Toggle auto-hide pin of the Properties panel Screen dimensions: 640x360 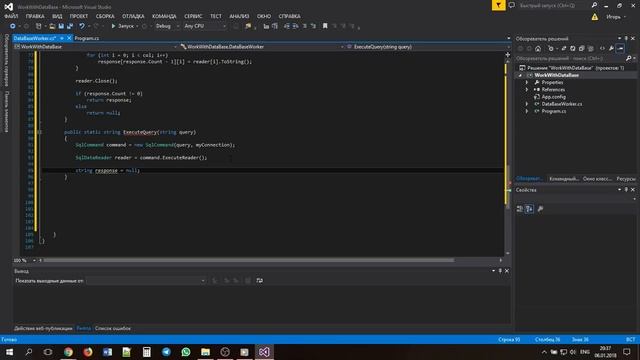pyautogui.click(x=626, y=190)
